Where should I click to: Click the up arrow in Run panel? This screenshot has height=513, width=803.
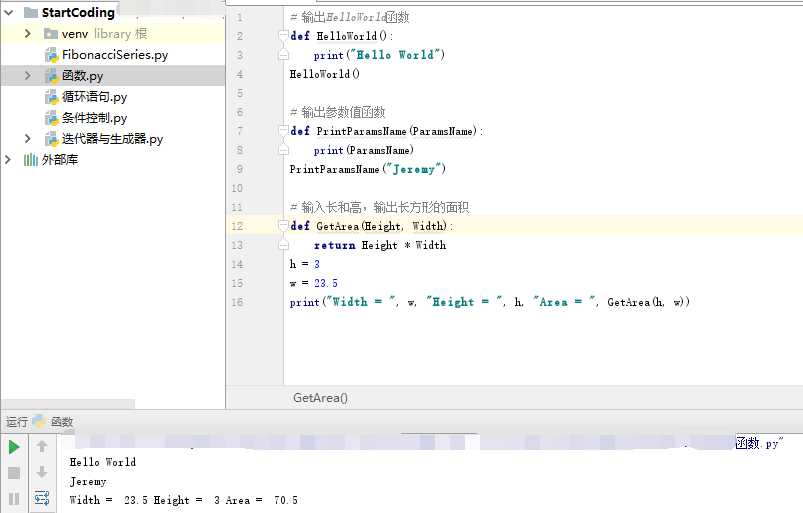point(42,446)
